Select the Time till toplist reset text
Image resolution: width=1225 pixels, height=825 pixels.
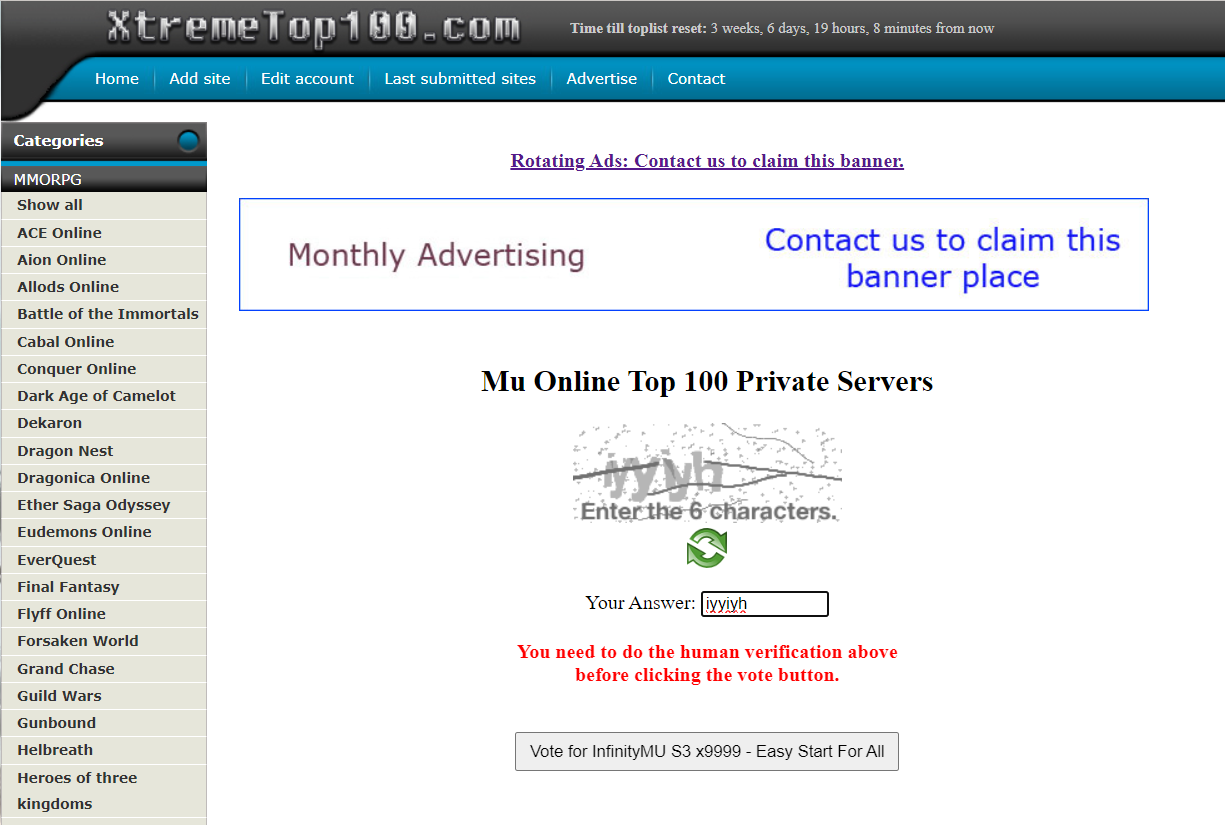[782, 28]
